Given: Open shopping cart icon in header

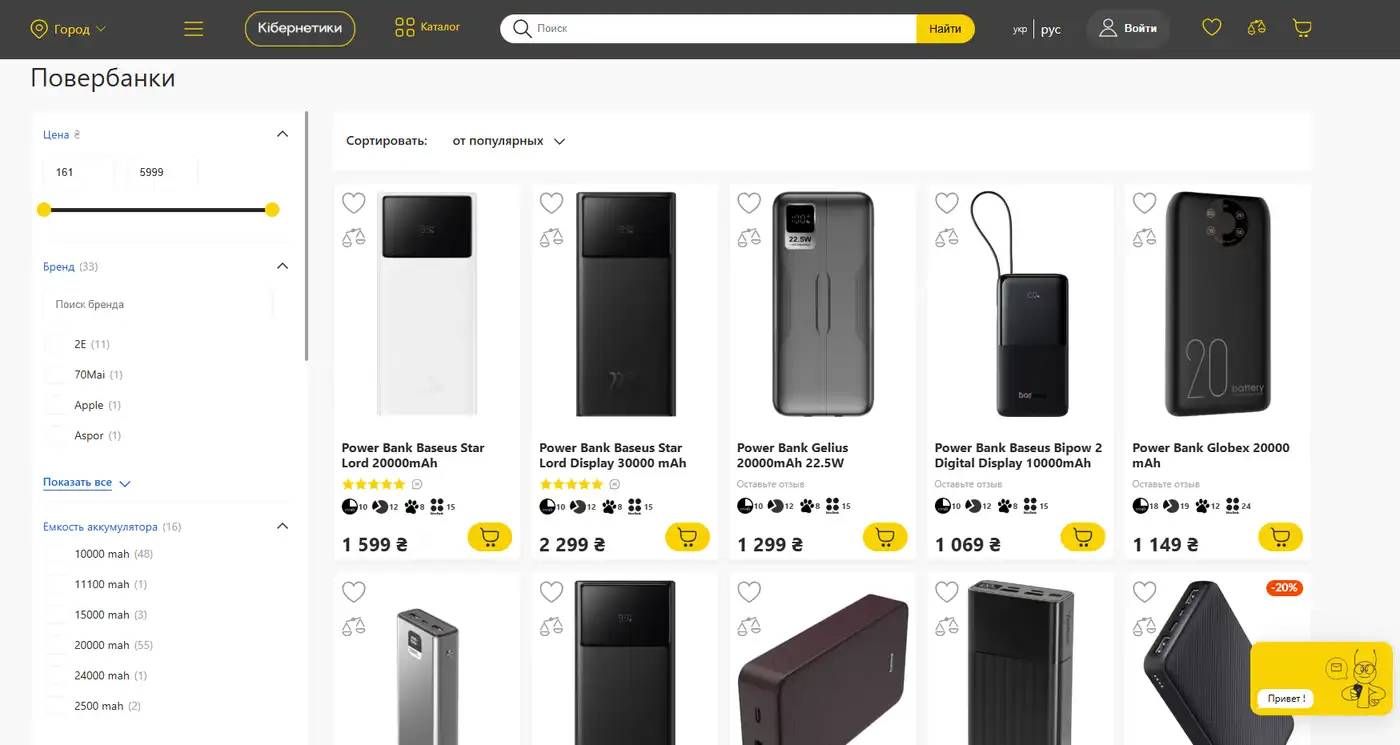Looking at the screenshot, I should 1302,28.
